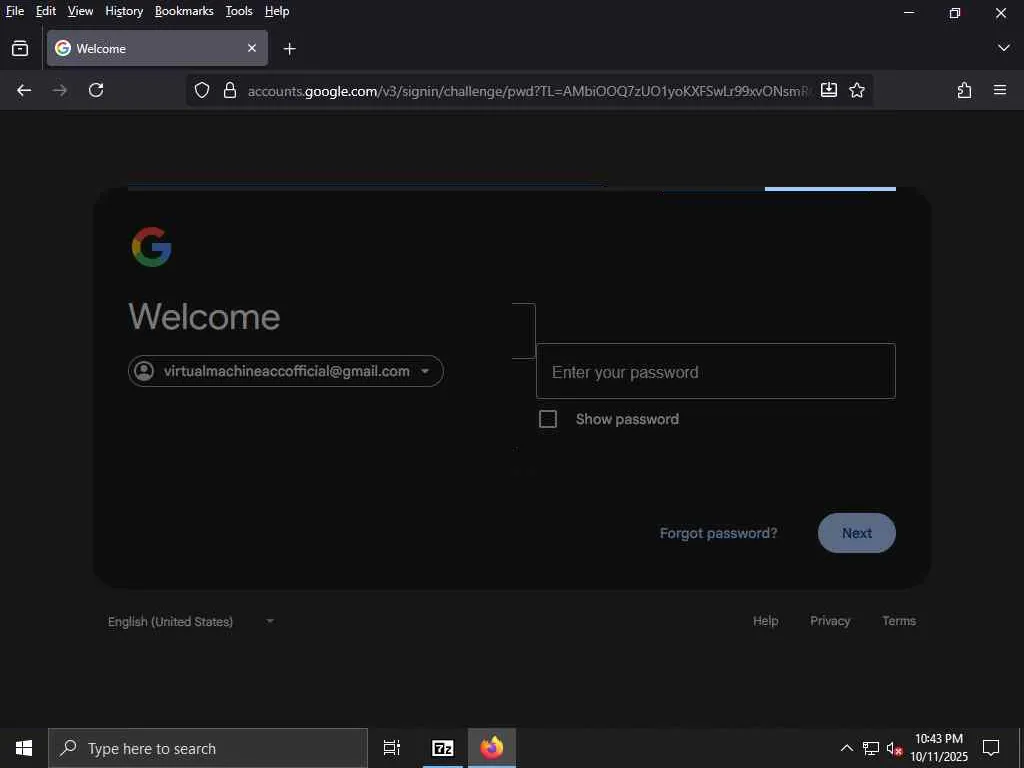Click the Type here to search box

(208, 748)
